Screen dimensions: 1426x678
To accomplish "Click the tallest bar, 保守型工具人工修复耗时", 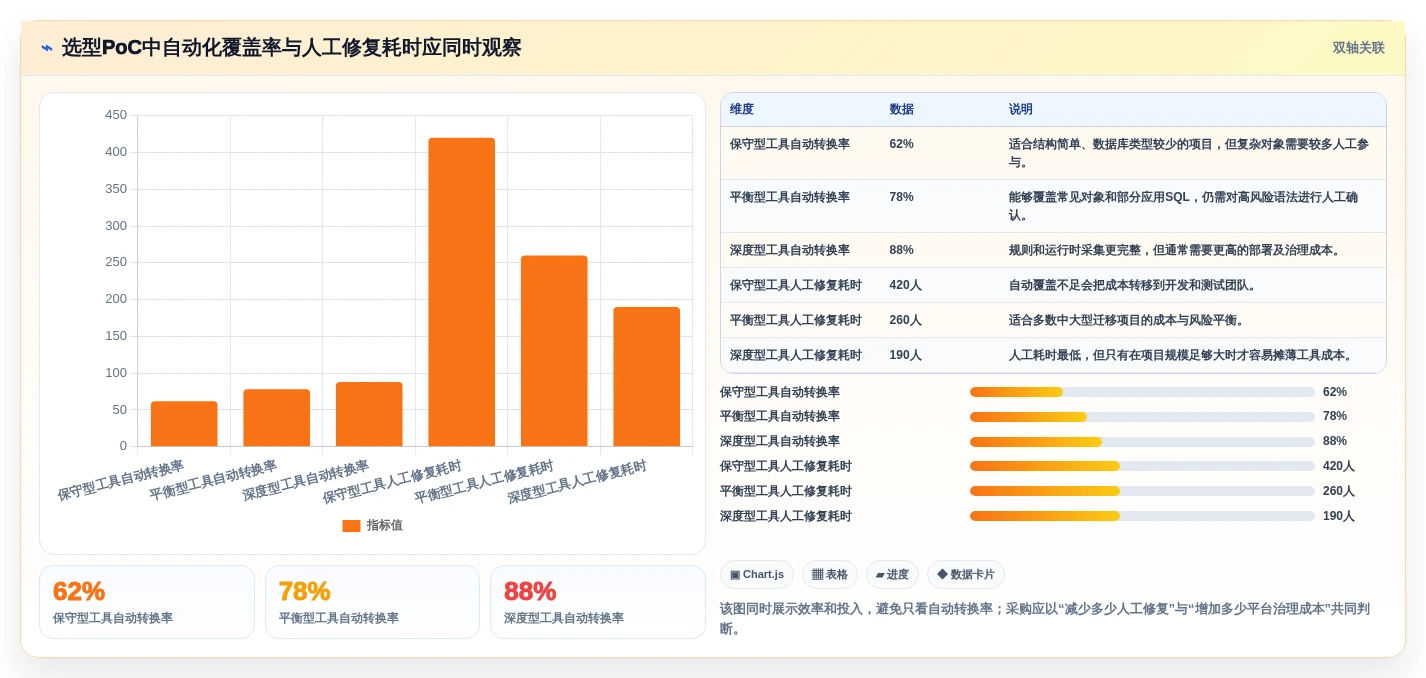I will click(461, 292).
